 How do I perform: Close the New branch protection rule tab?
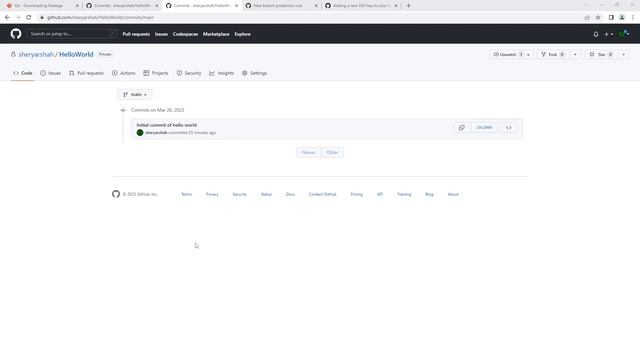coord(316,6)
